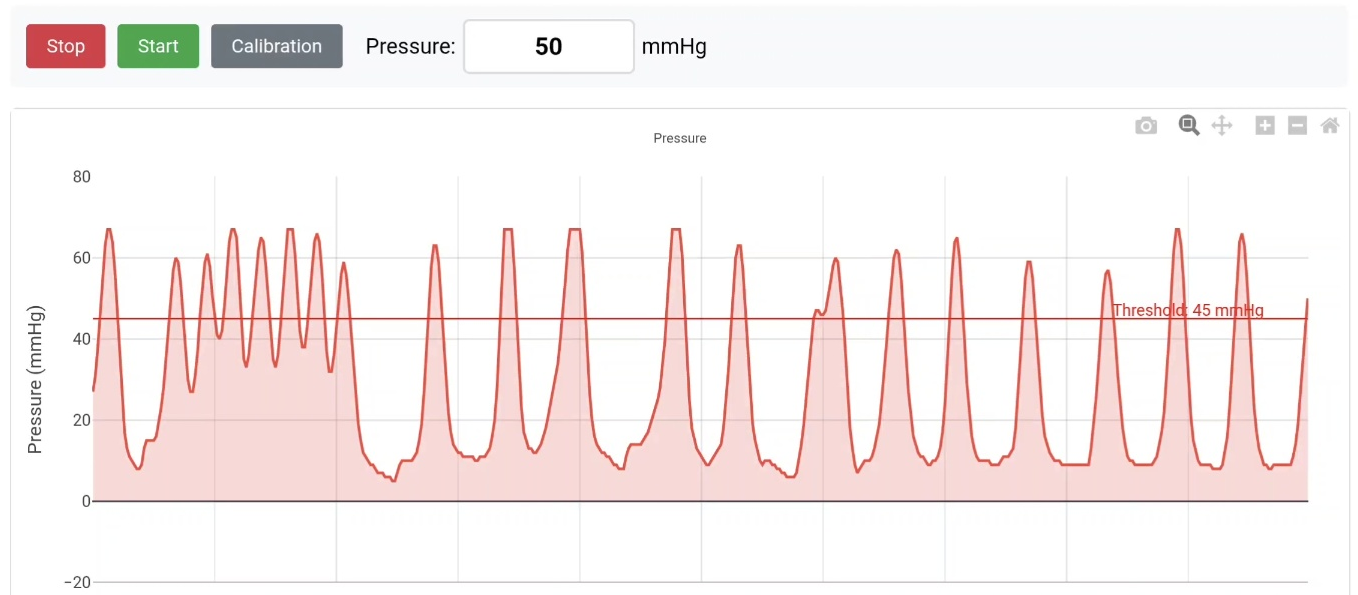The height and width of the screenshot is (595, 1358).
Task: Click the 'Threshold: 45 mmHg' annotation
Action: coord(1187,310)
